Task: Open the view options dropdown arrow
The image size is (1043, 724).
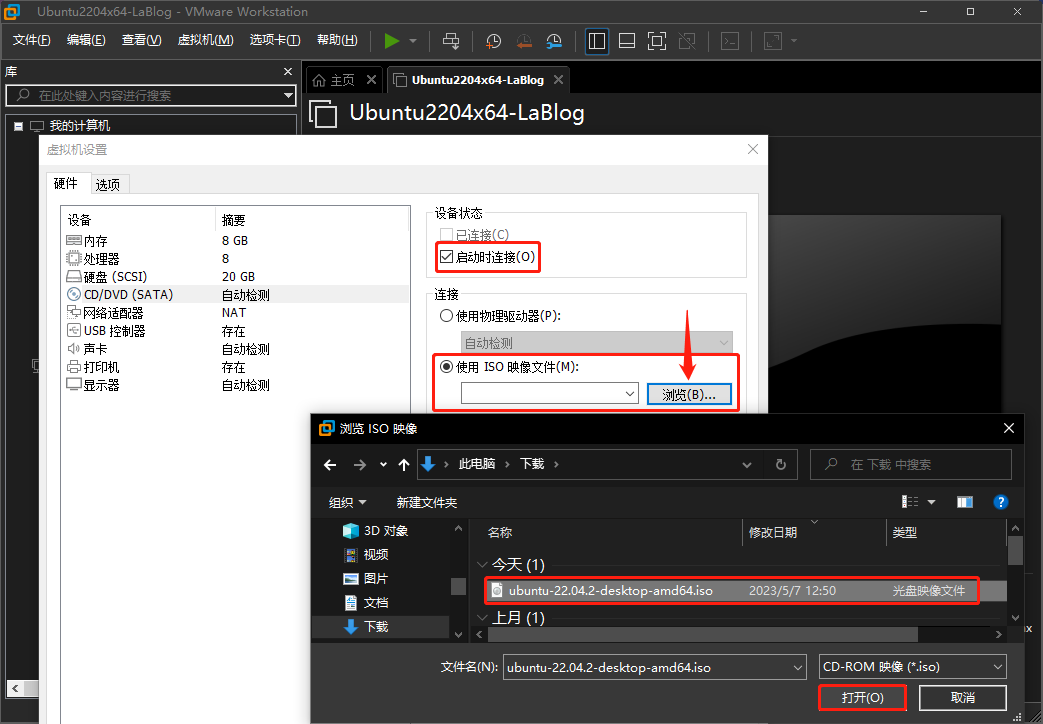Action: click(x=931, y=502)
